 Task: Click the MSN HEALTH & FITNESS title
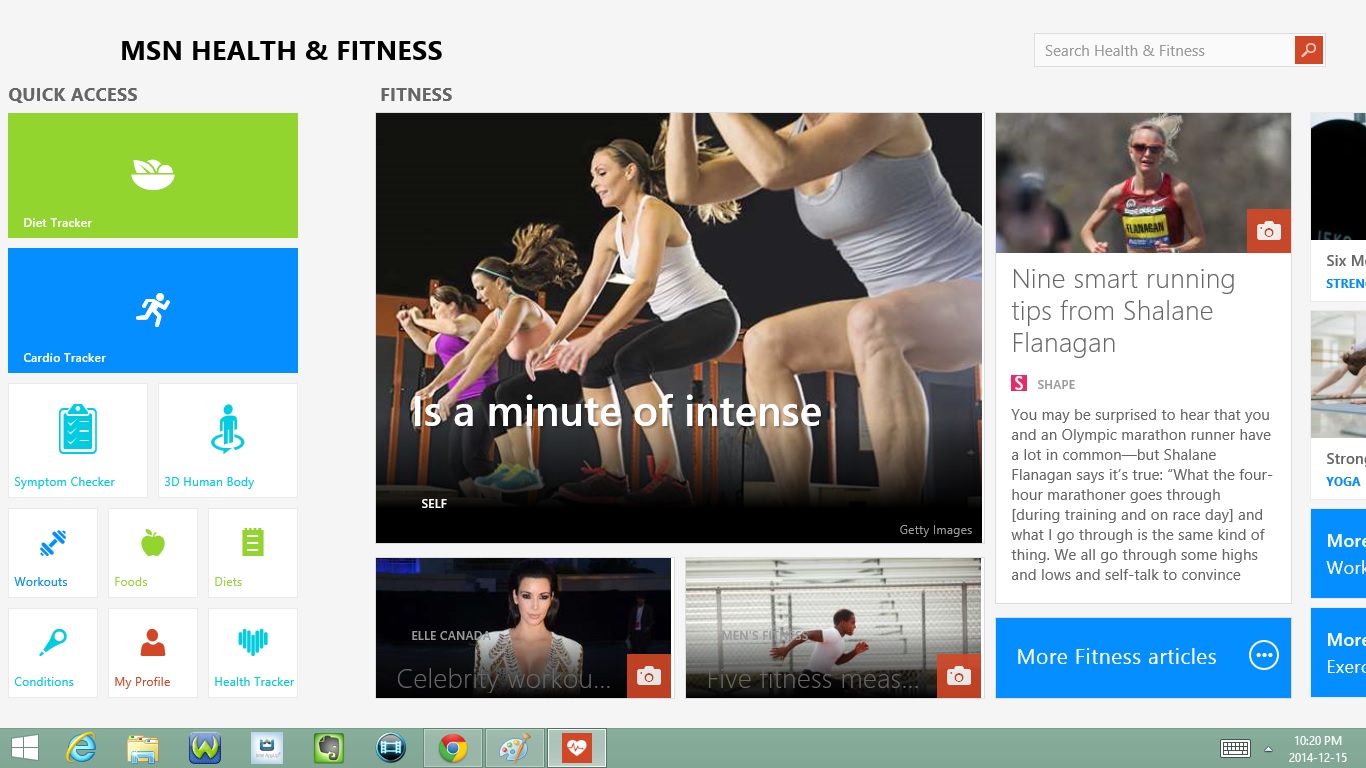pyautogui.click(x=281, y=51)
